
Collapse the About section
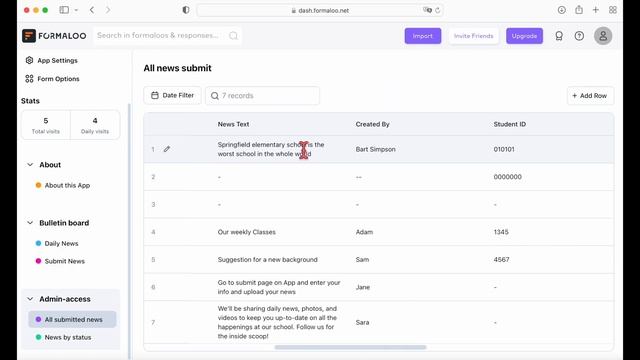click(x=30, y=165)
